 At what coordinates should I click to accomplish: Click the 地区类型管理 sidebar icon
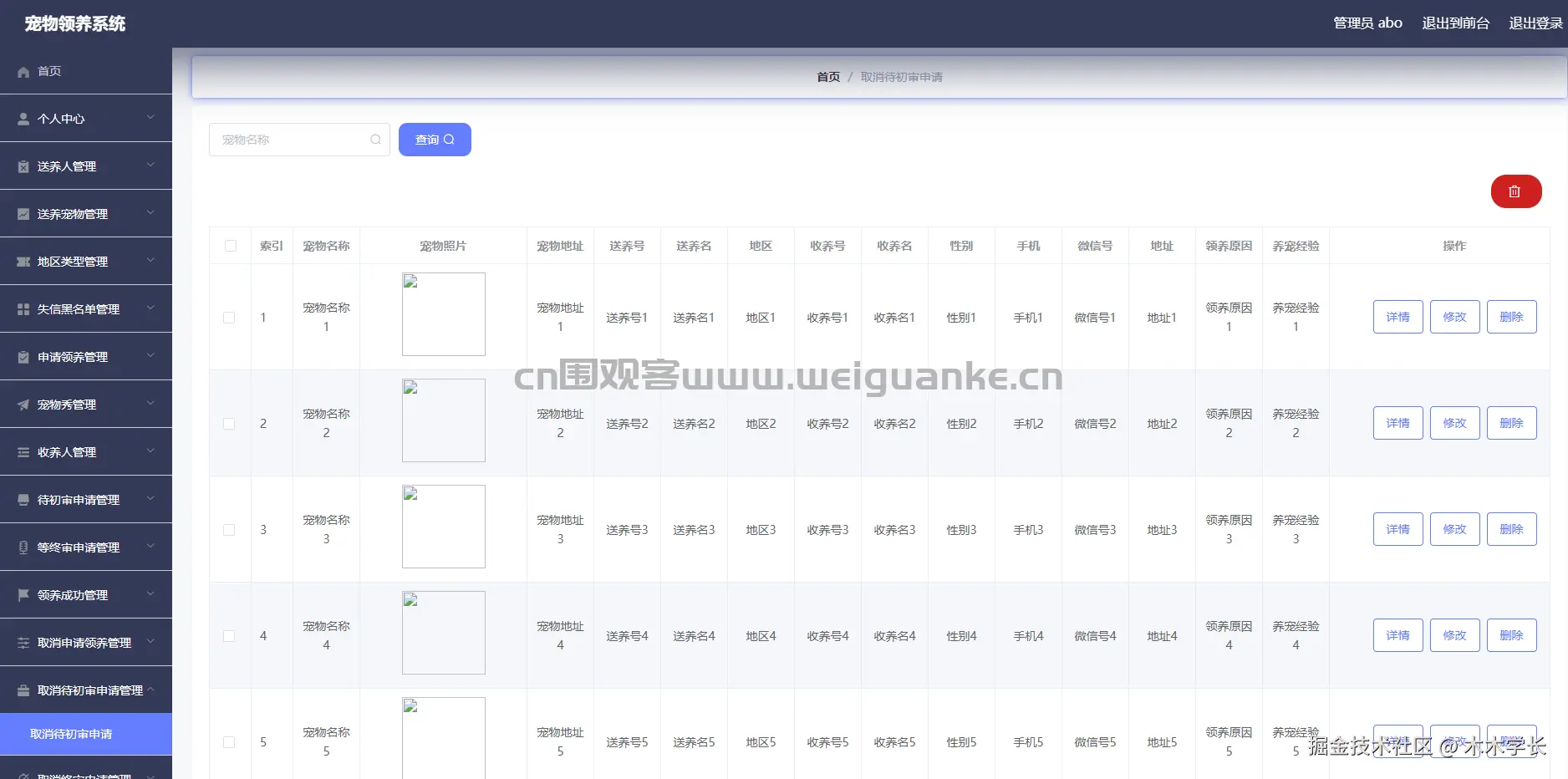click(x=23, y=262)
